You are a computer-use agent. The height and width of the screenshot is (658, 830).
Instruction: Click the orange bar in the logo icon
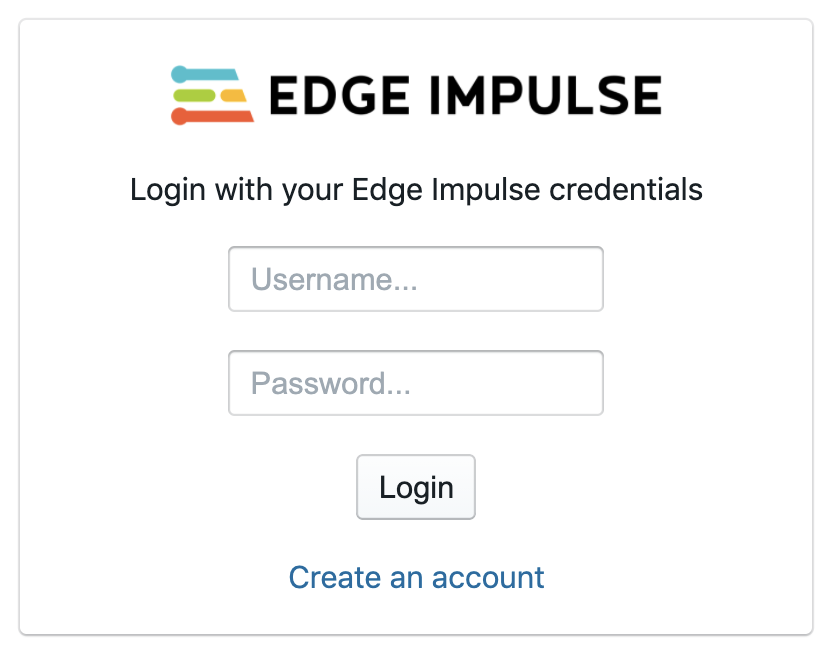pos(215,116)
